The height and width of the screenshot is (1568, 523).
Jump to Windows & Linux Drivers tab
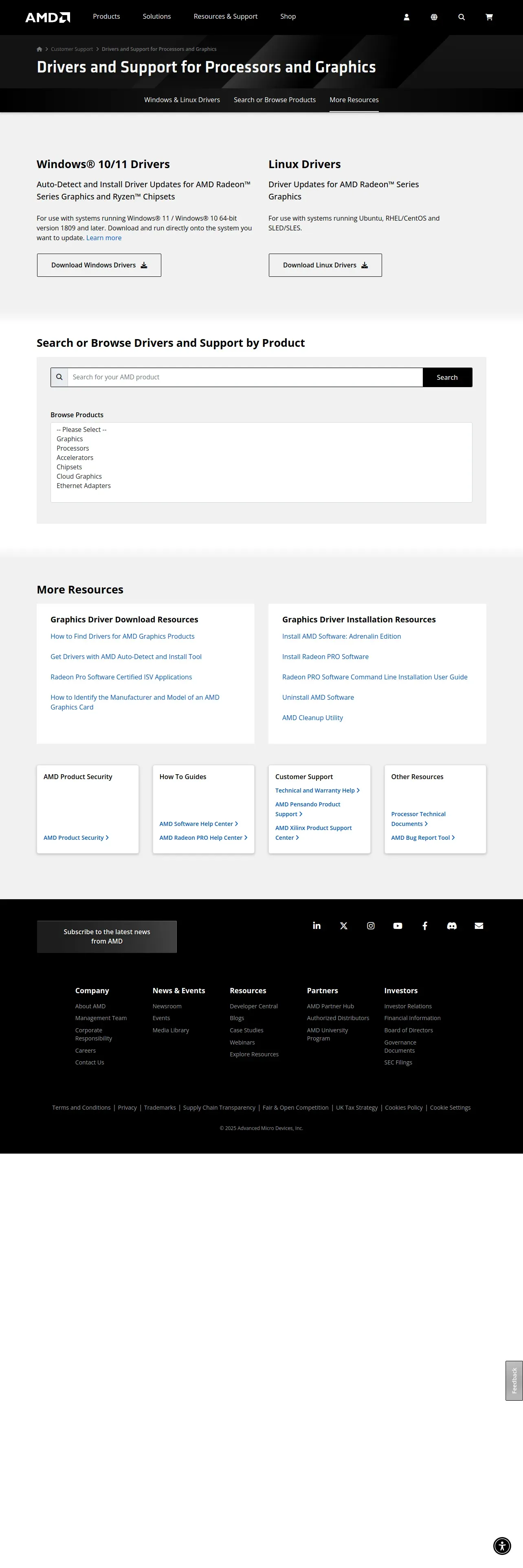(x=182, y=100)
